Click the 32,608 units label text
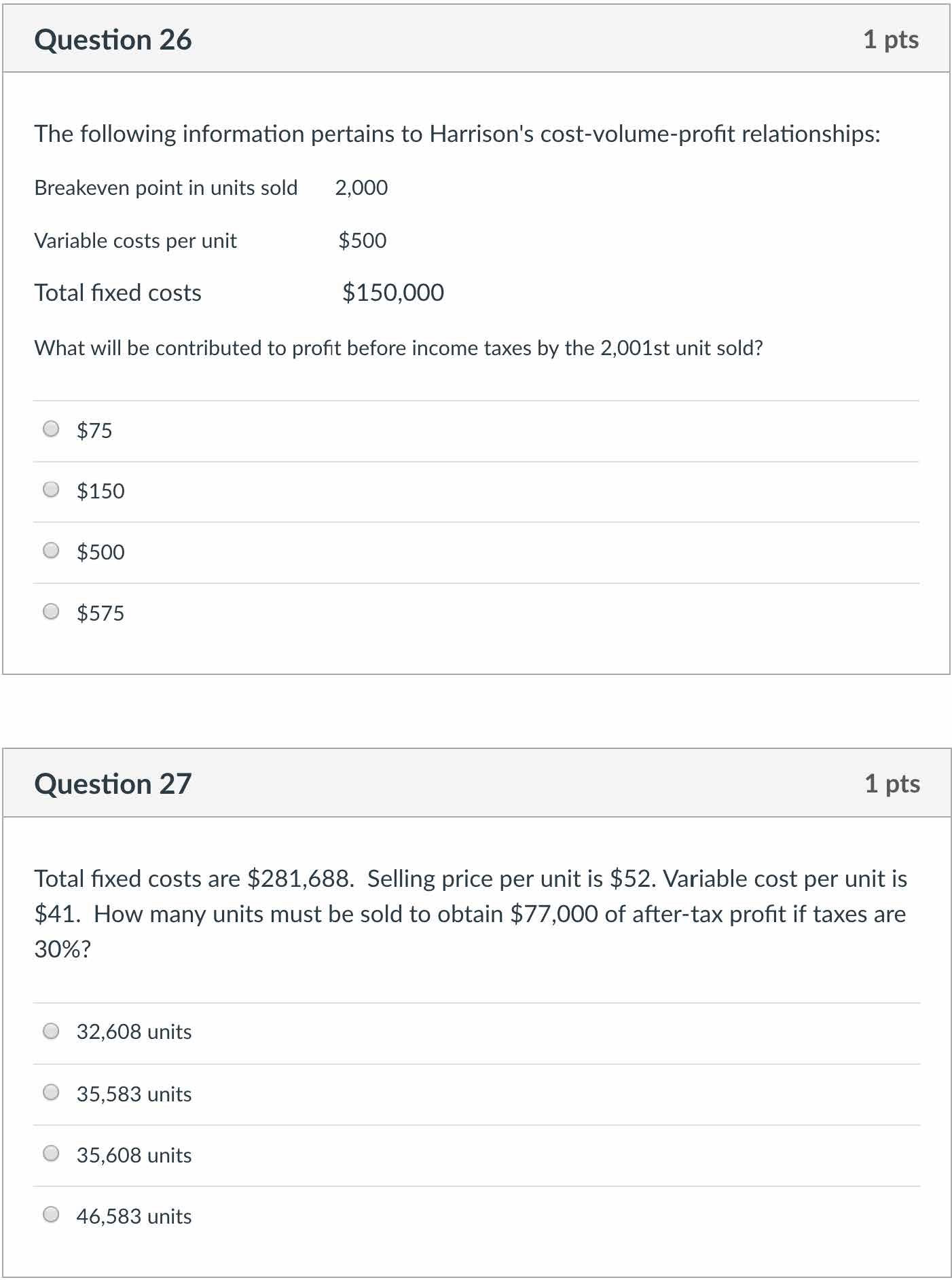Screen dimensions: 952x1280 pyautogui.click(x=134, y=1032)
